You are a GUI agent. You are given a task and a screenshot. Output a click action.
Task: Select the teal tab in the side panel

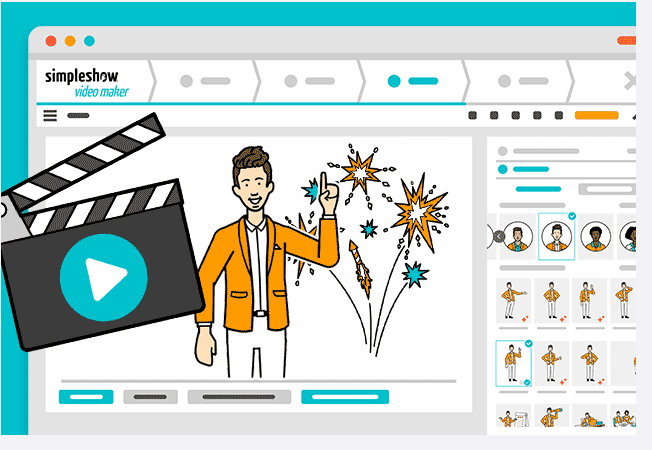(538, 189)
